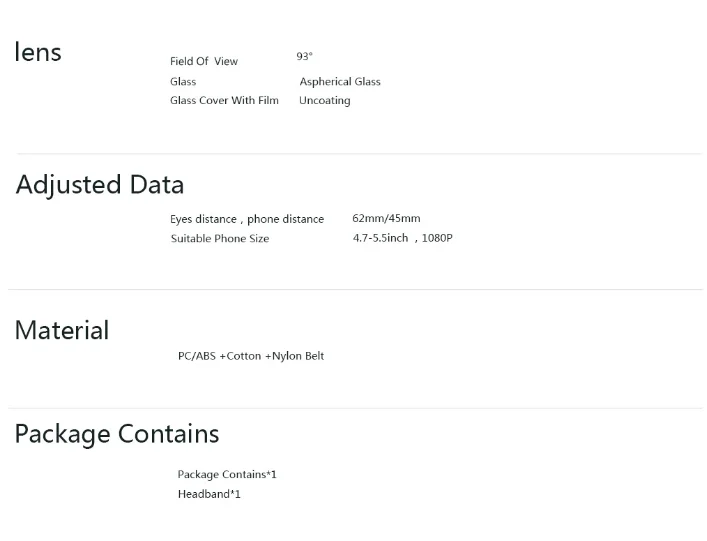Click the "Suitable Phone Size" label

pos(220,239)
